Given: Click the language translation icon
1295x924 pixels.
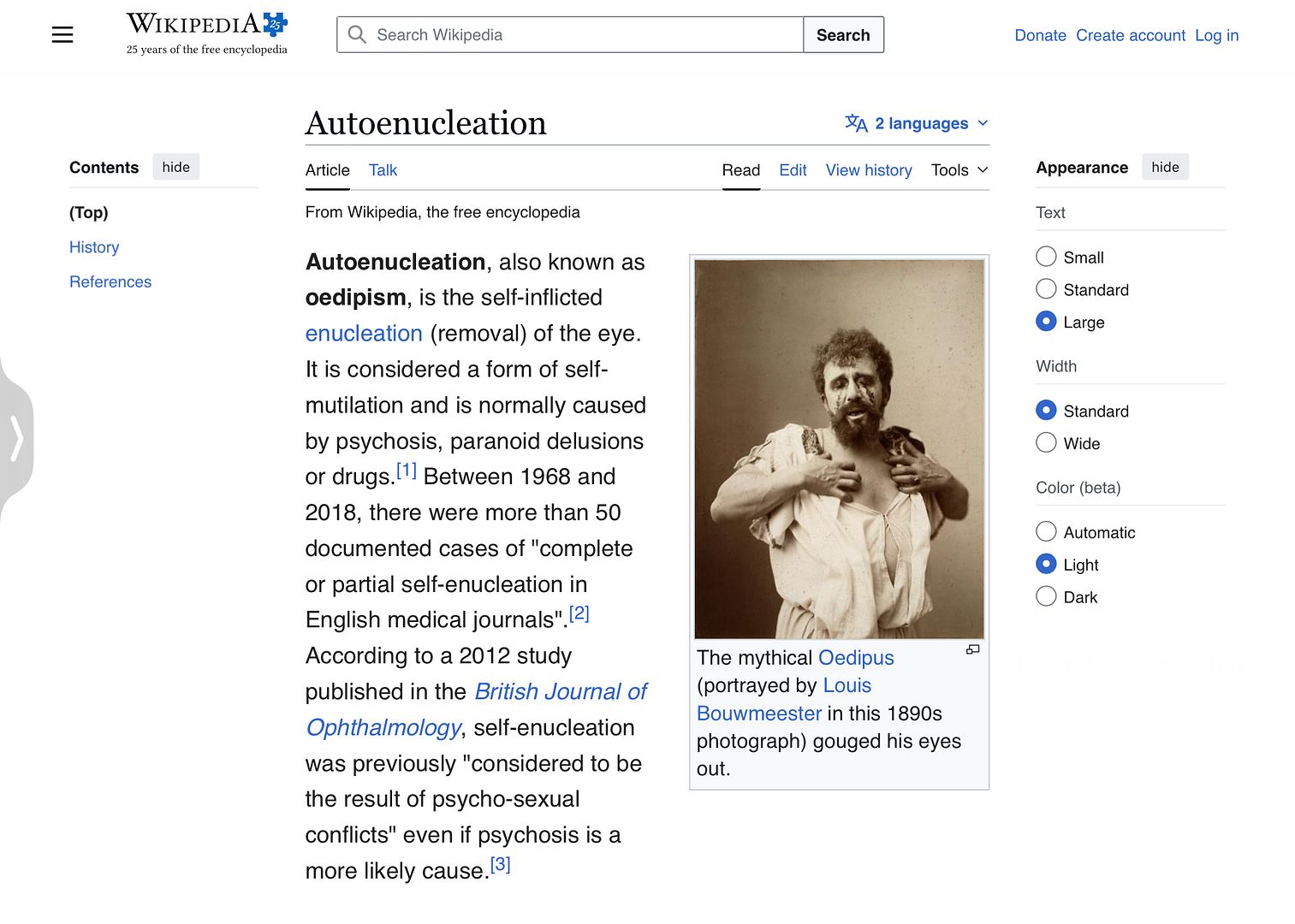Looking at the screenshot, I should click(x=856, y=123).
